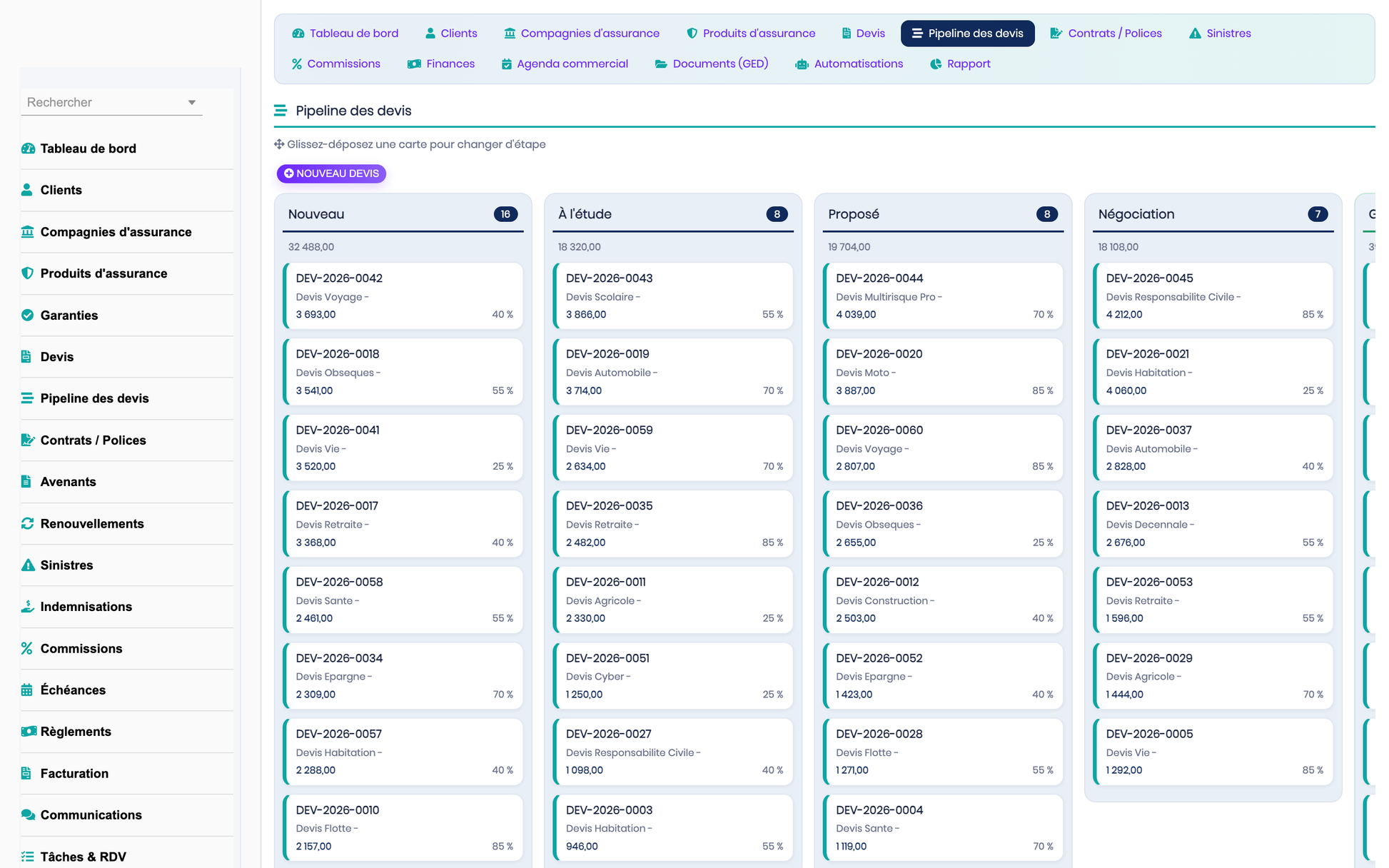Click the Commissions percent icon in sidebar

point(27,648)
